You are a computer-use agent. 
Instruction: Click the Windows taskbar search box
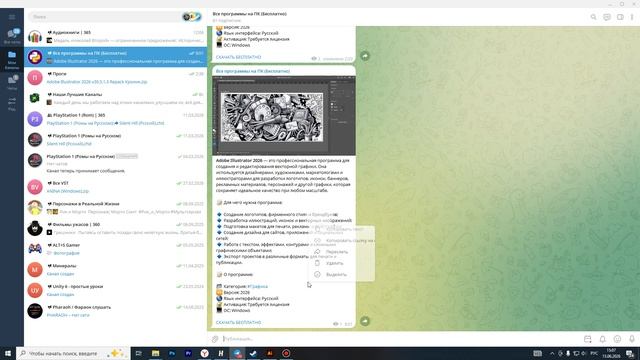click(x=73, y=353)
